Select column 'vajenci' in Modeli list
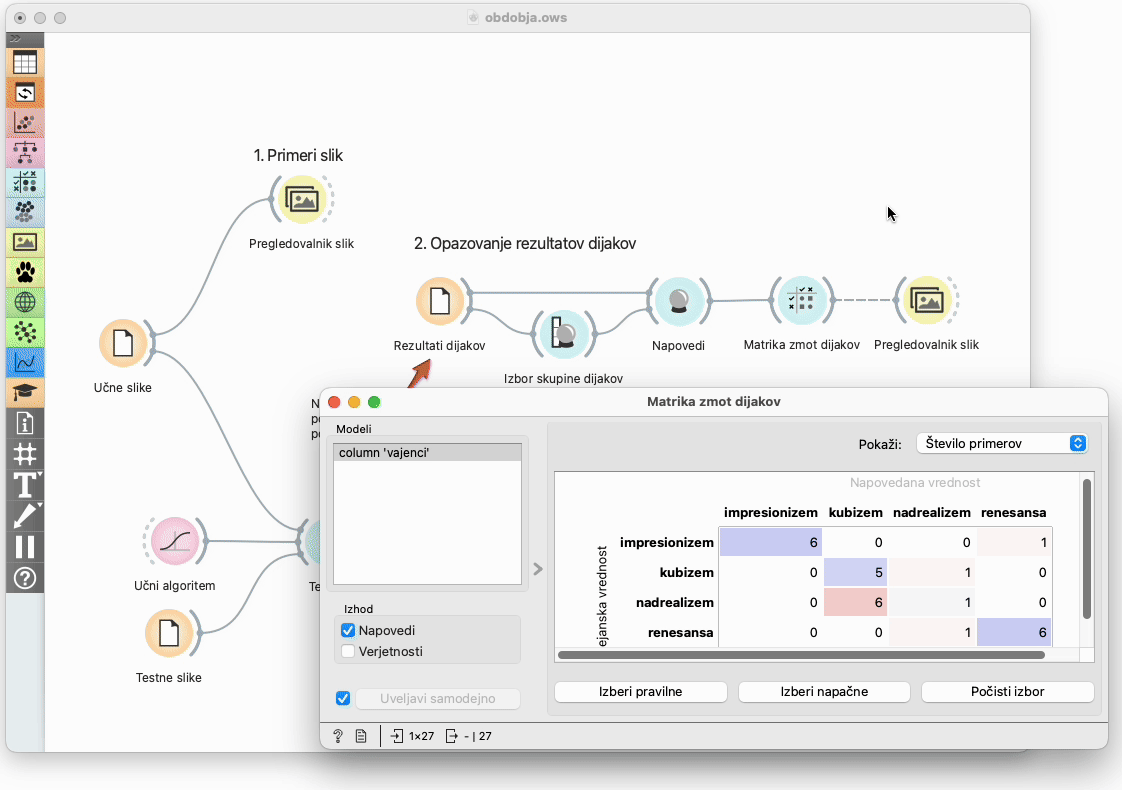1122x790 pixels. pos(427,453)
